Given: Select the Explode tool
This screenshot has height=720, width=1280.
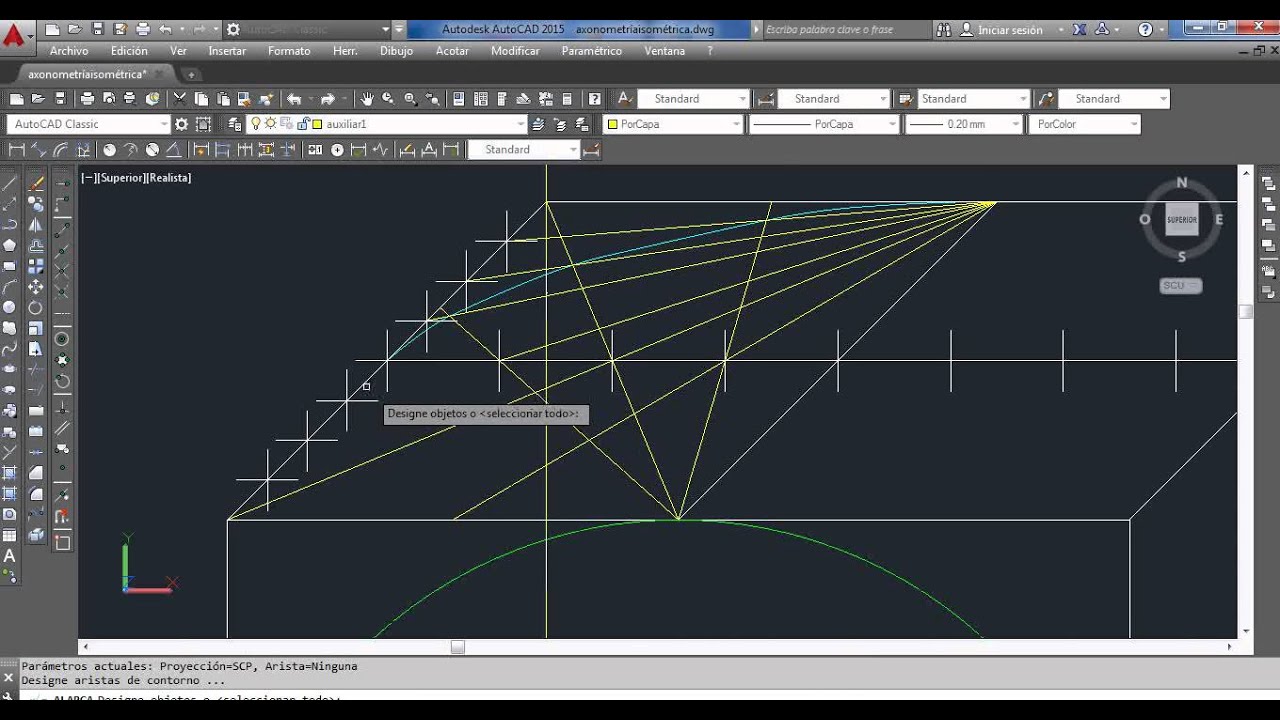Looking at the screenshot, I should 36,535.
